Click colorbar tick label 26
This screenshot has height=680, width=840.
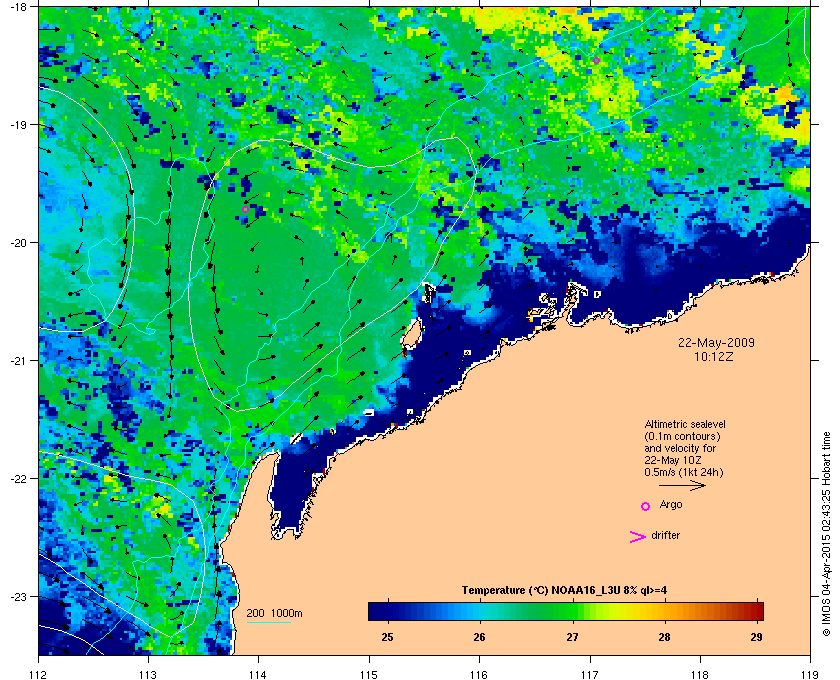point(479,637)
